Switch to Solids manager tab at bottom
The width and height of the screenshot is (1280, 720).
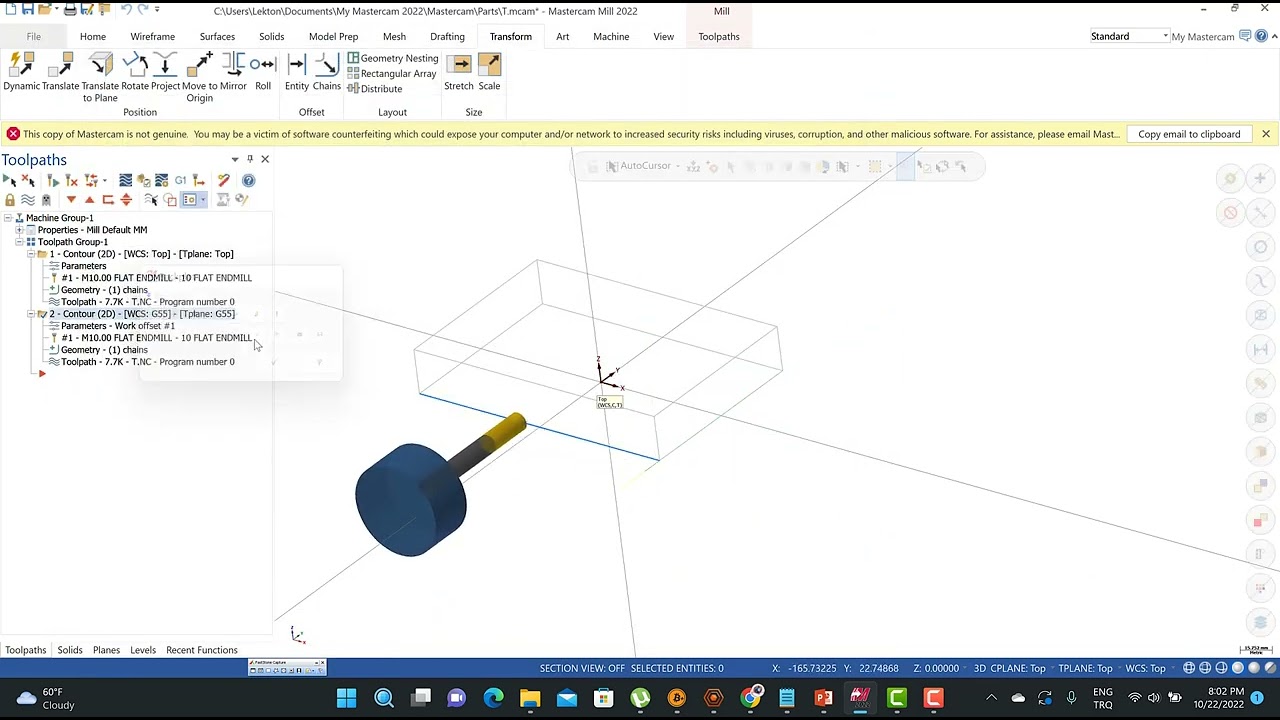(70, 650)
